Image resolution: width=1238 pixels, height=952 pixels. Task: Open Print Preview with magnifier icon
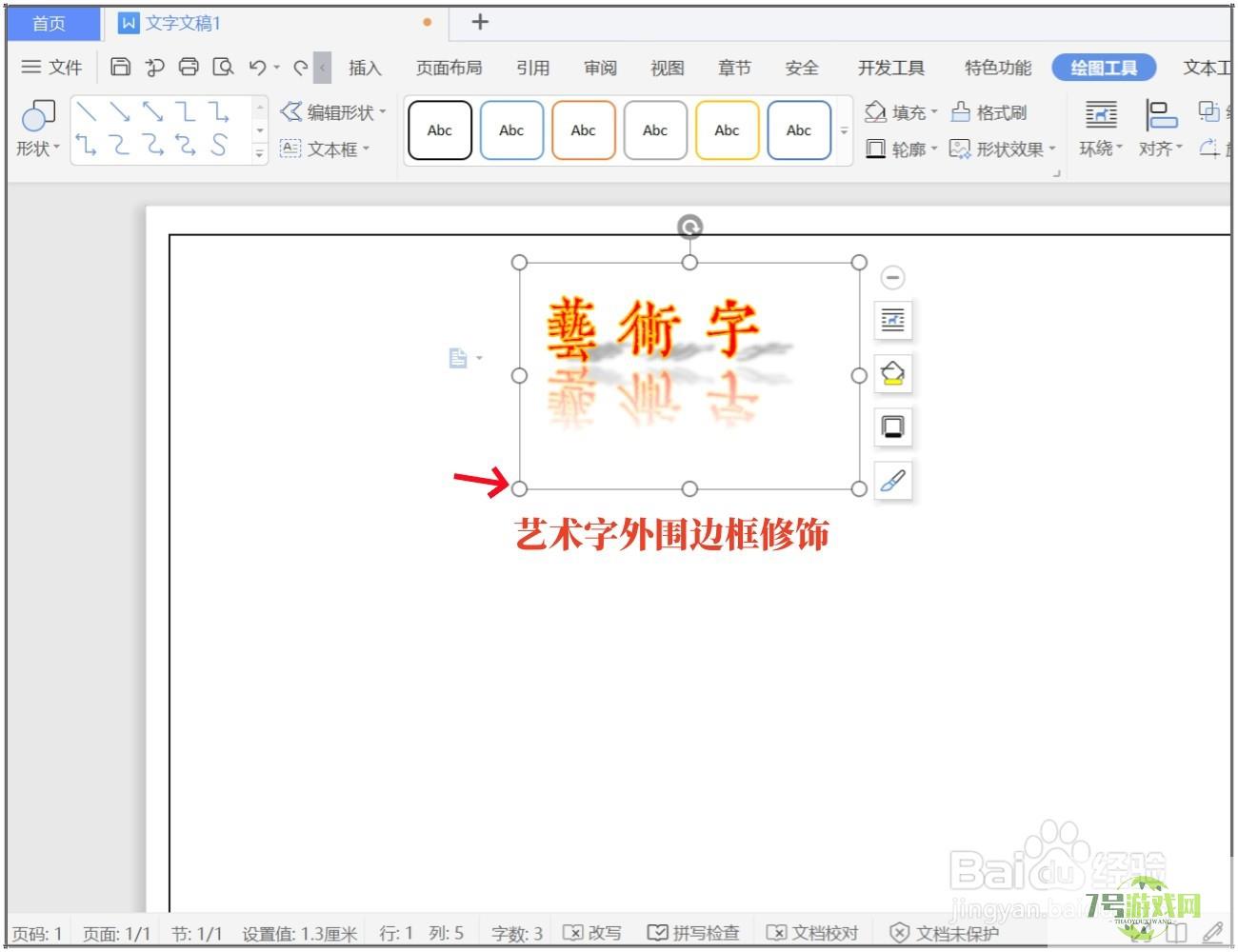point(223,67)
